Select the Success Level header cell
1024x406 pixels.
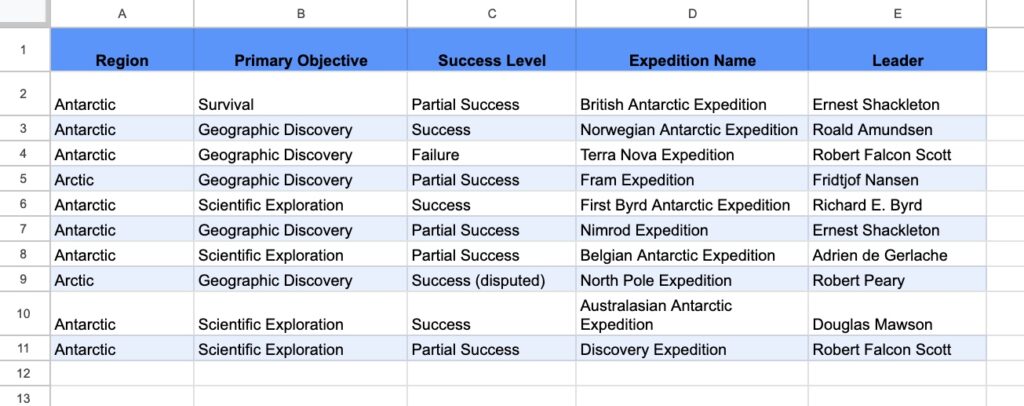(491, 60)
